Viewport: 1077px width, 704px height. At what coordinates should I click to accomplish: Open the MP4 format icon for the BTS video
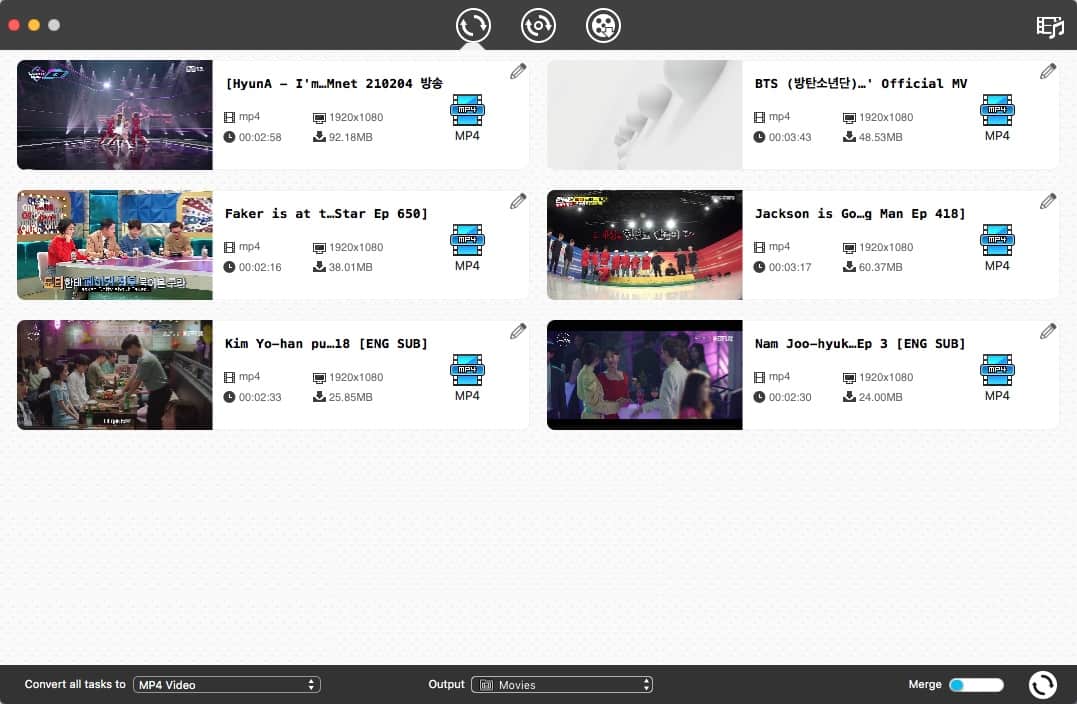click(997, 110)
